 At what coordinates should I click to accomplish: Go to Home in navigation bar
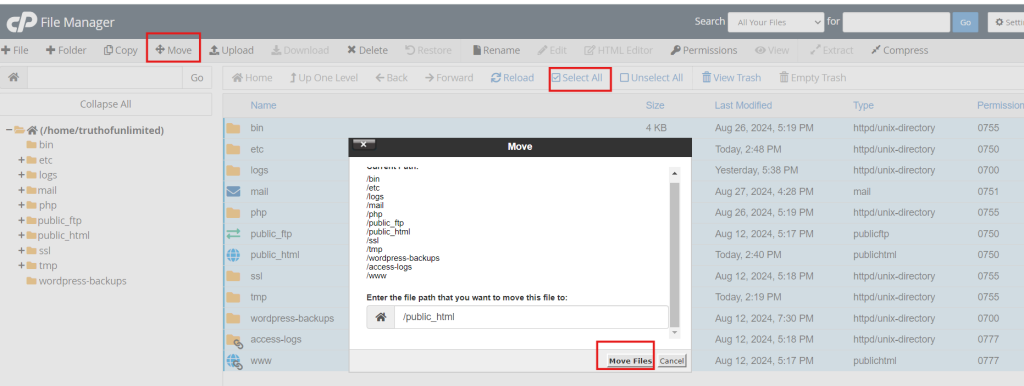[x=252, y=78]
